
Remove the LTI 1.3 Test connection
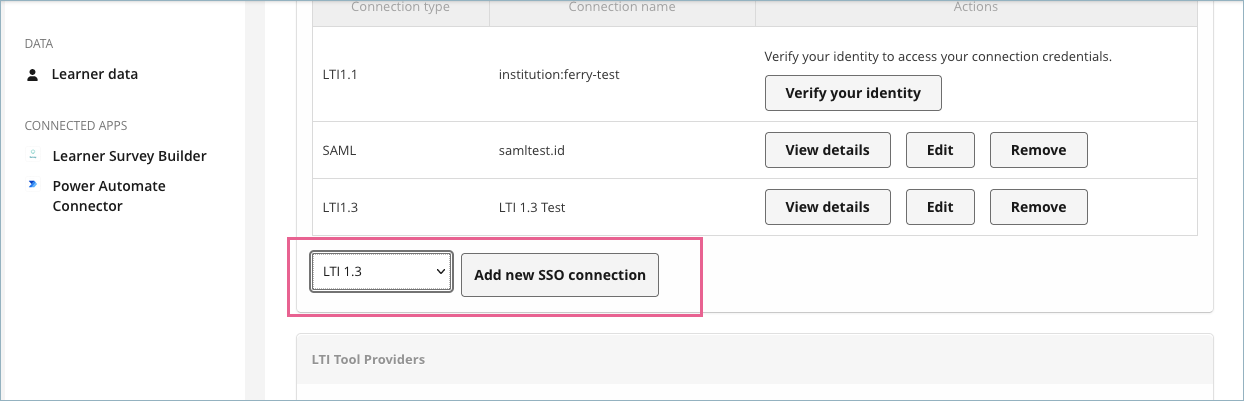(x=1038, y=207)
